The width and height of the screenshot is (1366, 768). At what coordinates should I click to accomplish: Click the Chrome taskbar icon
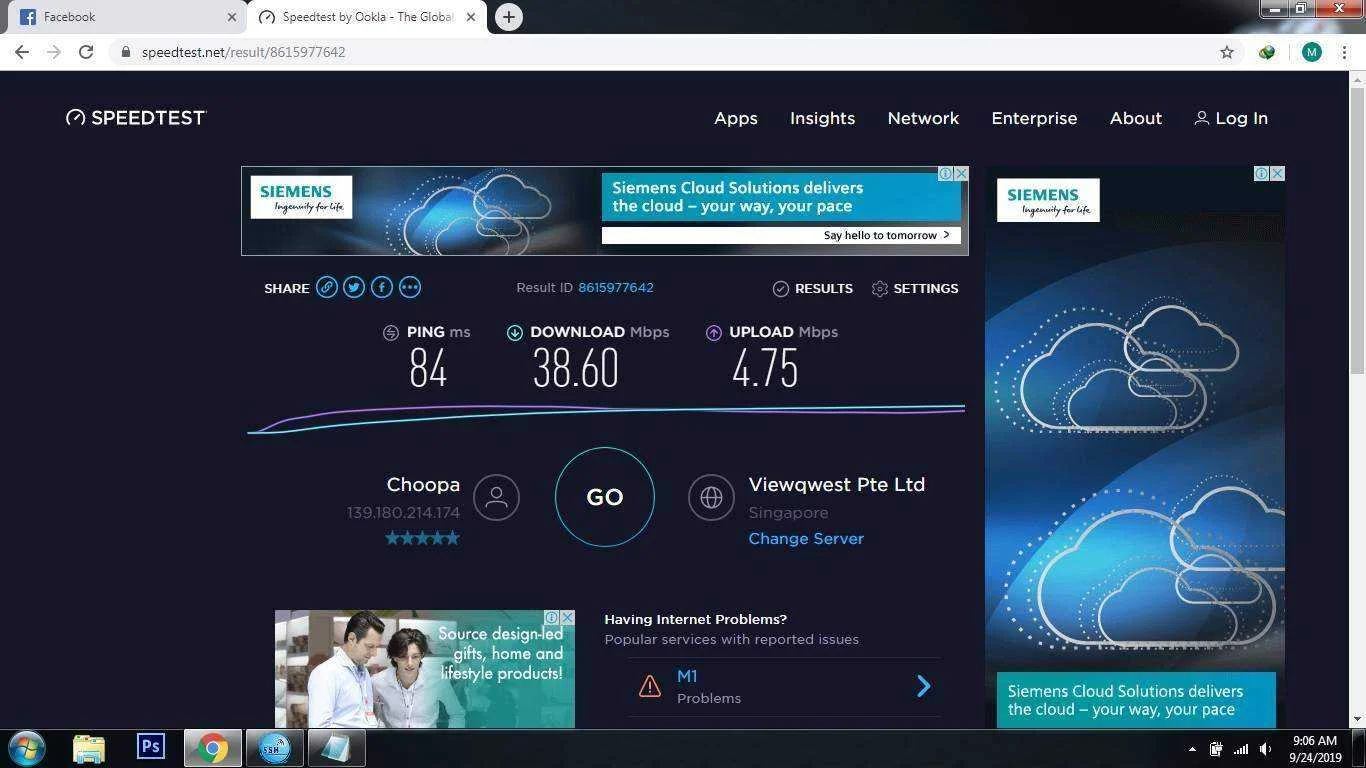coord(212,748)
